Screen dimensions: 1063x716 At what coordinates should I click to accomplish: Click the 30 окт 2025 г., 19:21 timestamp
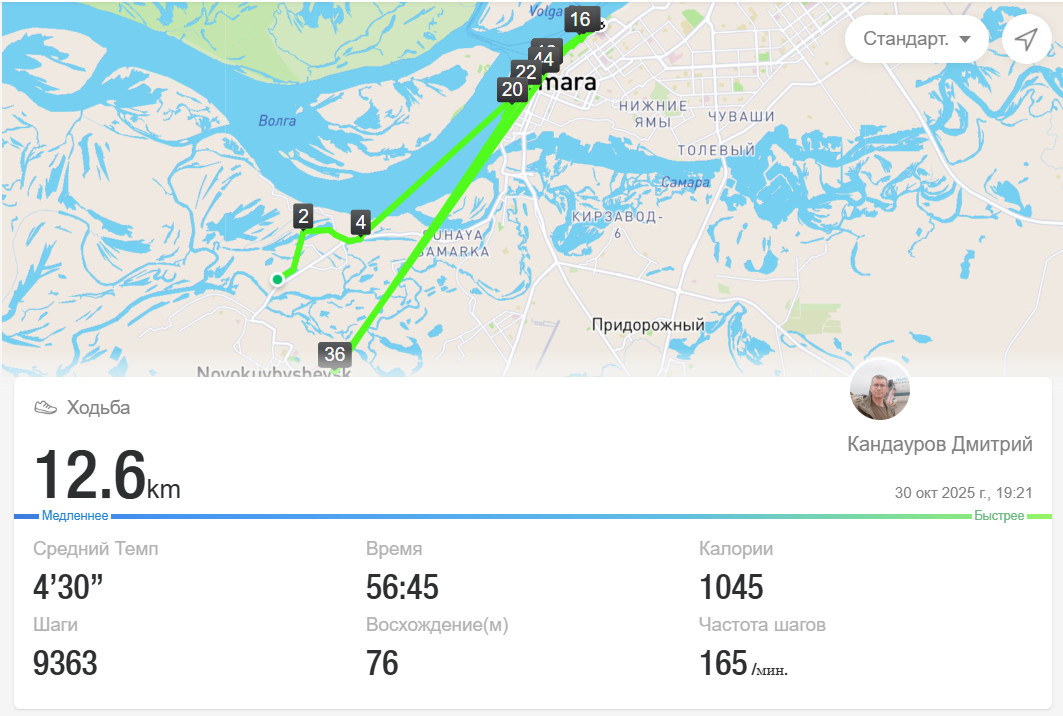(963, 493)
